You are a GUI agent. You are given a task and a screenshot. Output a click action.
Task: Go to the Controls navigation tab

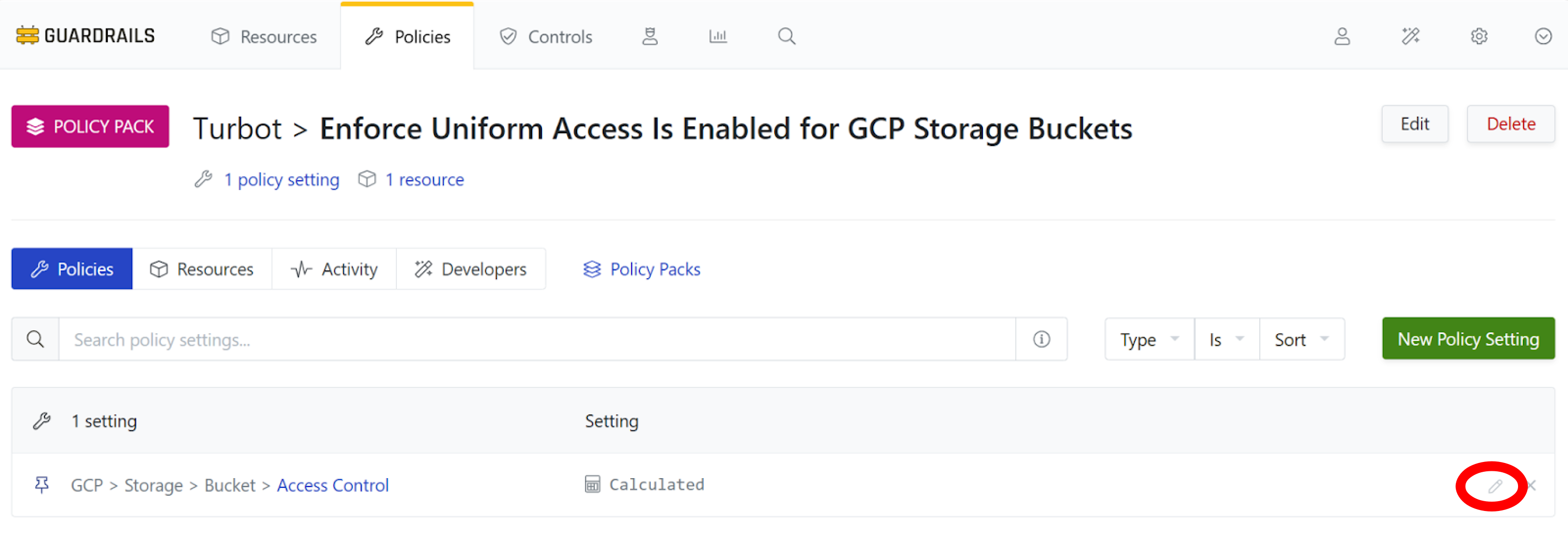(545, 37)
